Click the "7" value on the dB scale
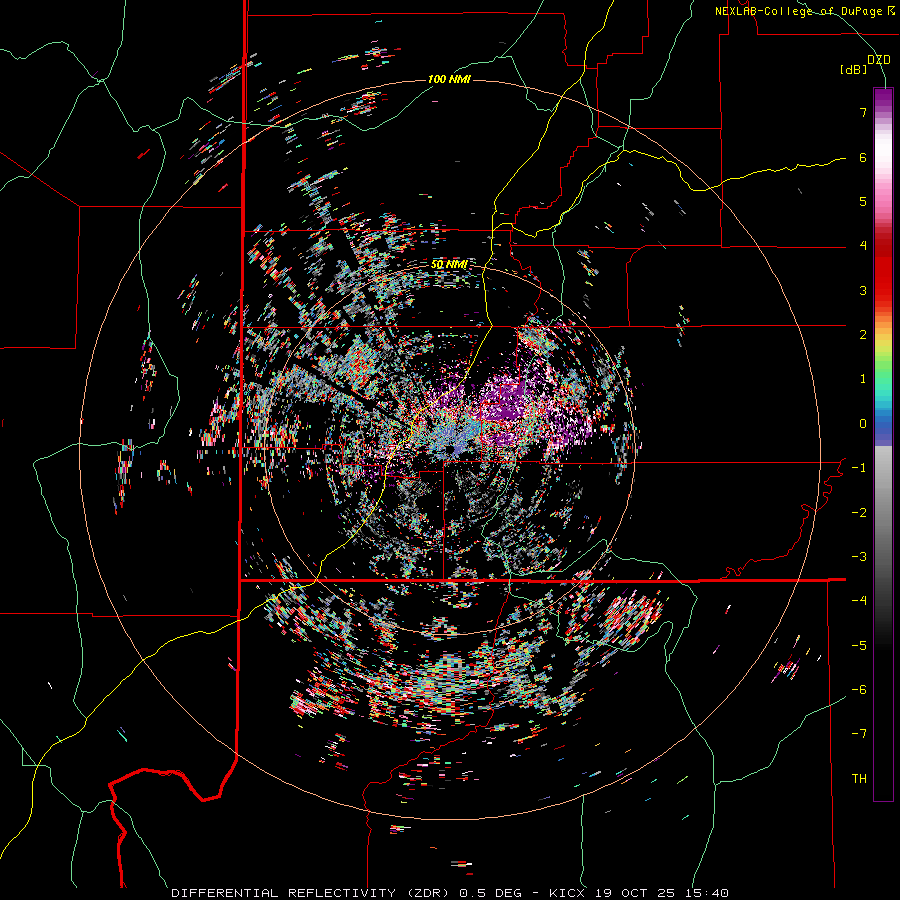The width and height of the screenshot is (900, 900). click(x=863, y=112)
